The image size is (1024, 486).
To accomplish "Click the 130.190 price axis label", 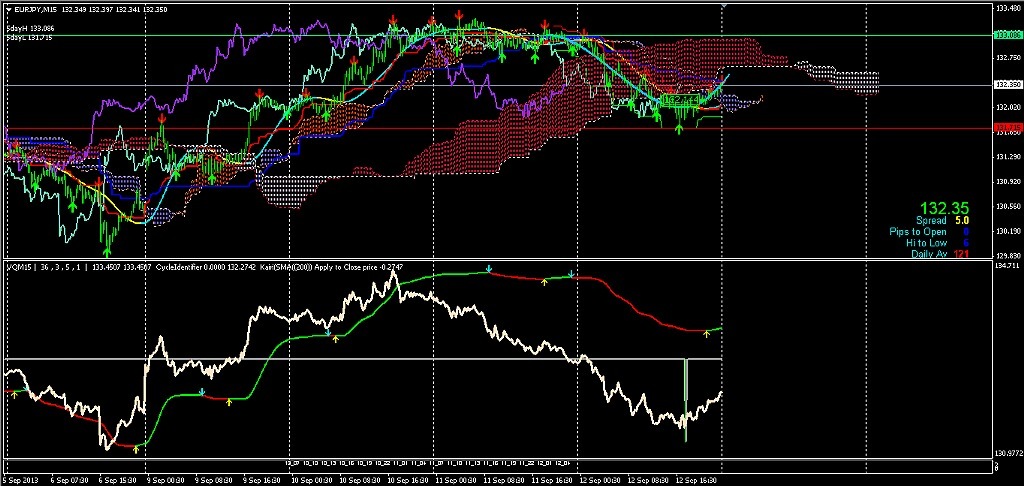I will point(1009,231).
